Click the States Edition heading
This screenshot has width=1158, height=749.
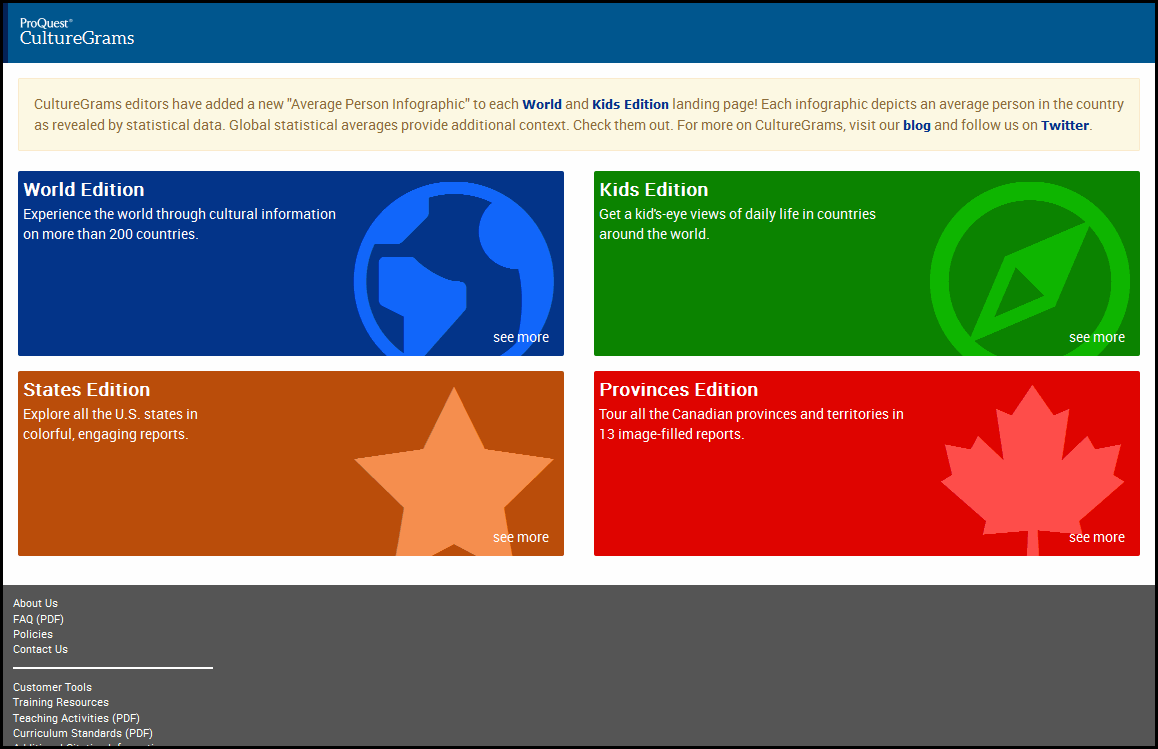point(86,389)
